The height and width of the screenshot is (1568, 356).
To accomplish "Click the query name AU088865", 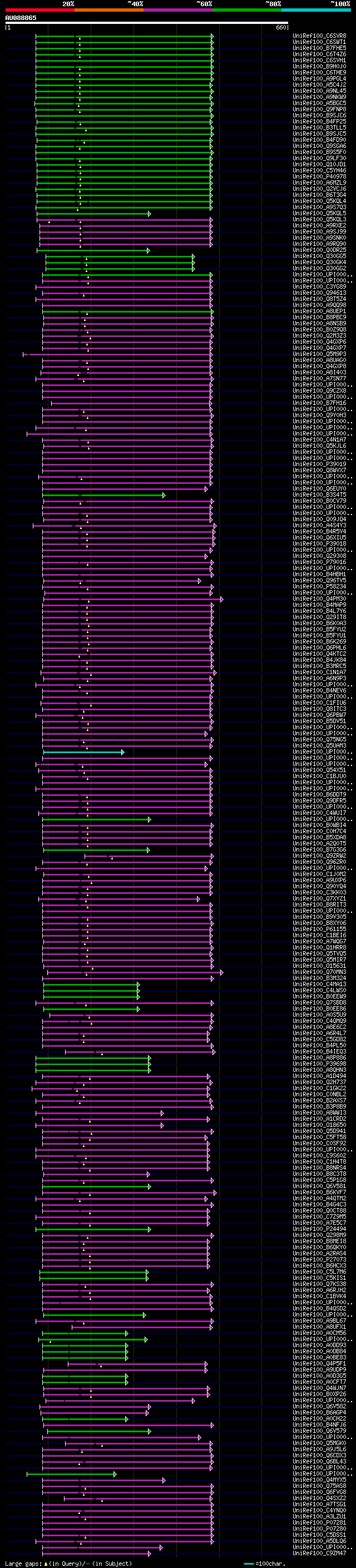I will [21, 18].
